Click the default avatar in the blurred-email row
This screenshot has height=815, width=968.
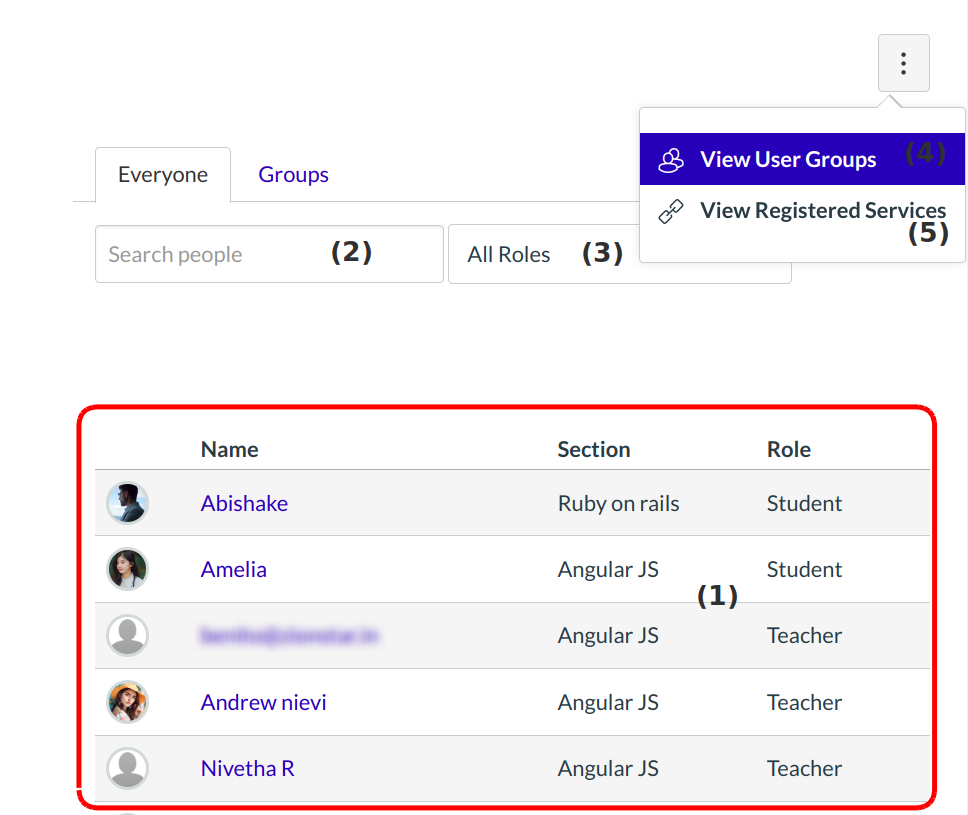(x=128, y=635)
